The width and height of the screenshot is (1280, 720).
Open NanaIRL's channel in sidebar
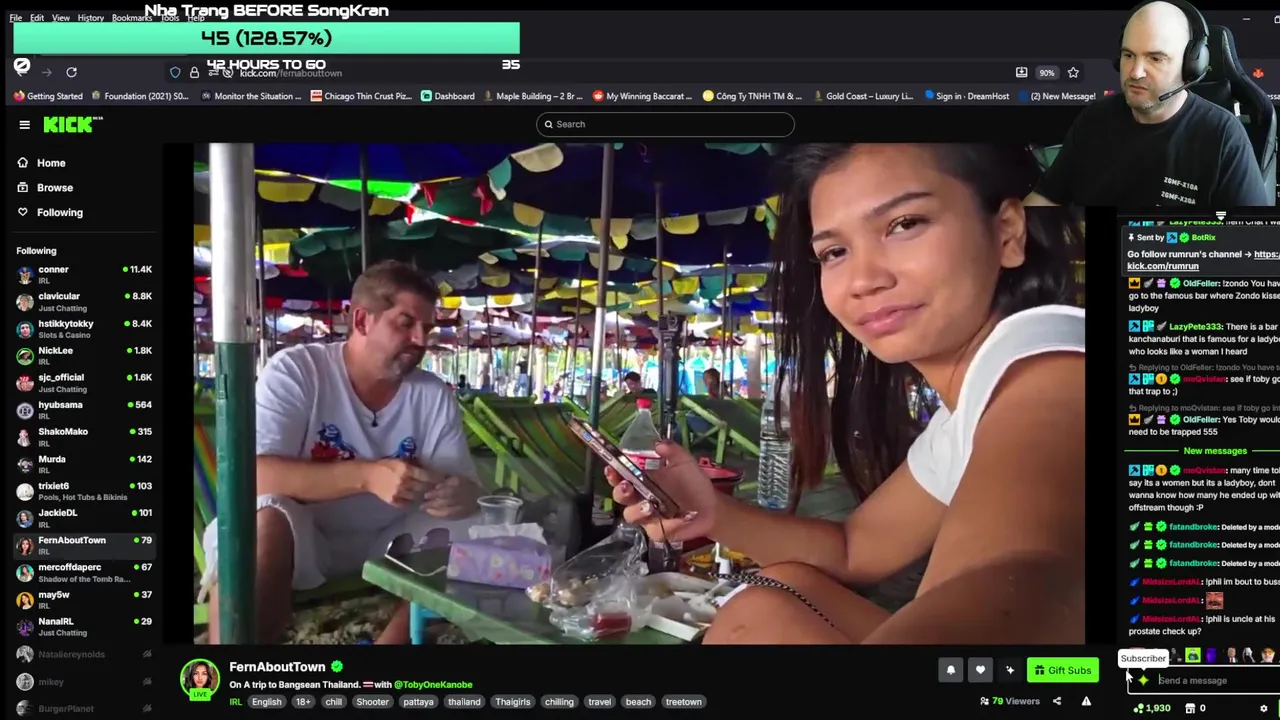(x=85, y=626)
